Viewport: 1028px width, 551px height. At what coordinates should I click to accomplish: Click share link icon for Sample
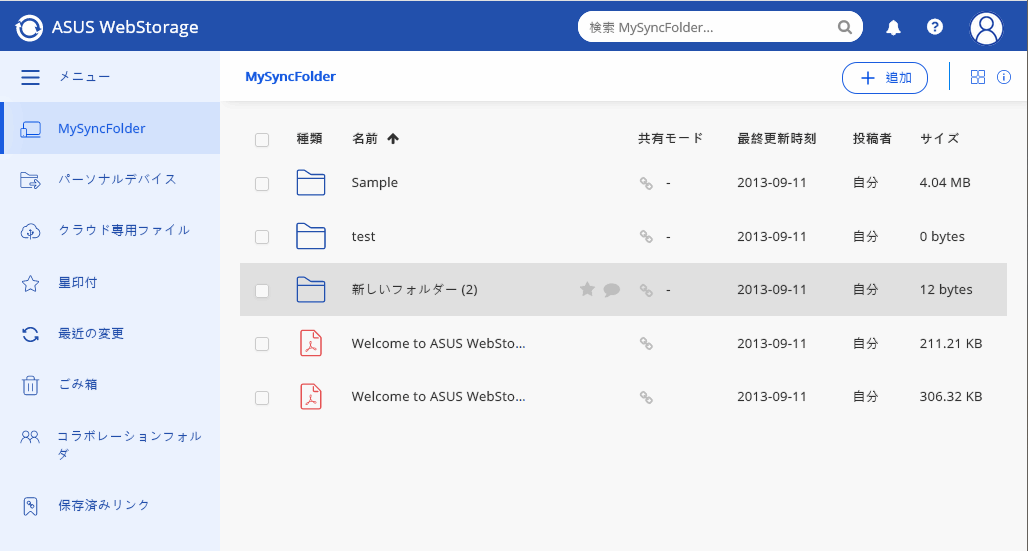[646, 184]
